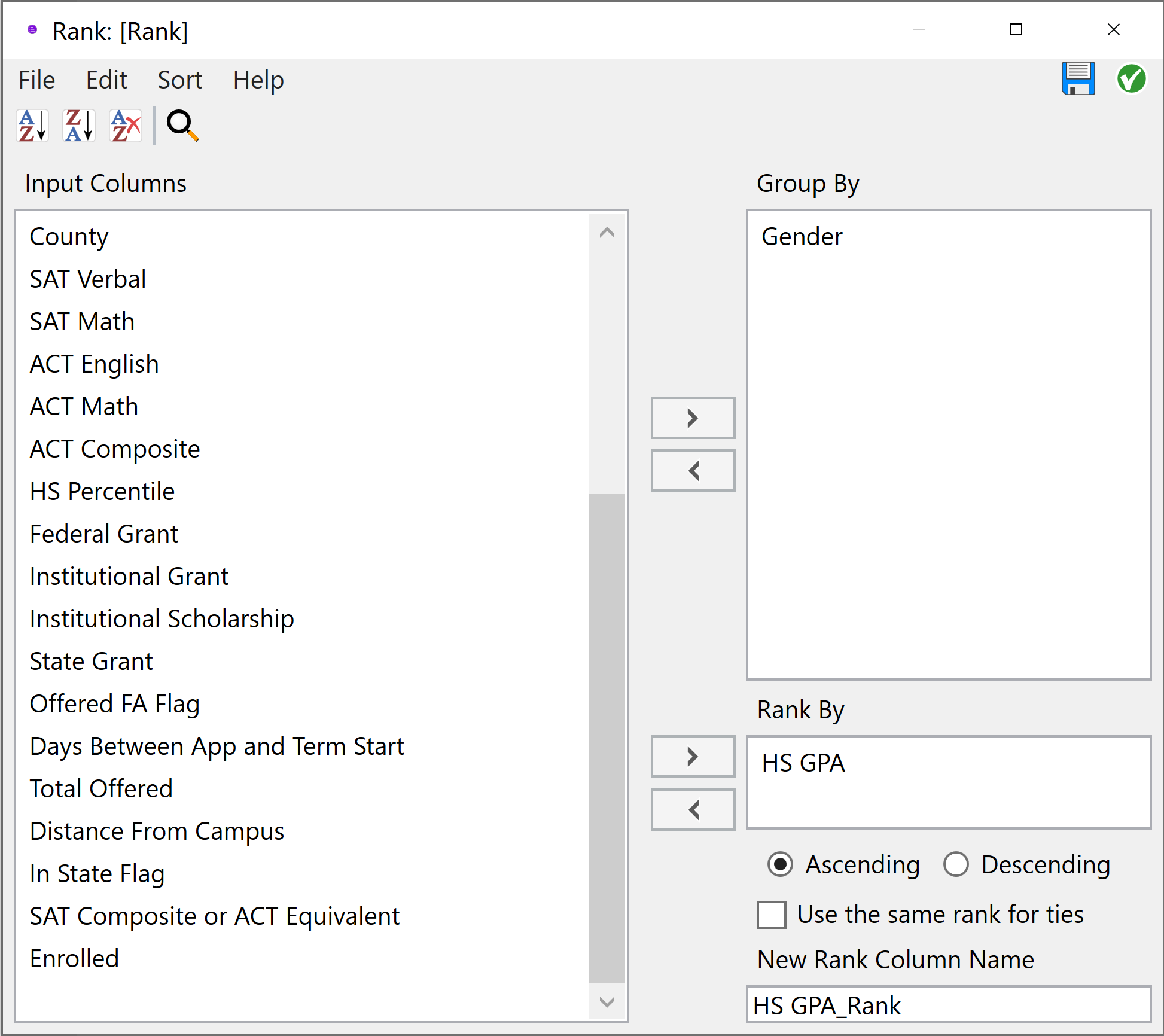
Task: Click the input columns scrollbar thumb
Action: 607,738
